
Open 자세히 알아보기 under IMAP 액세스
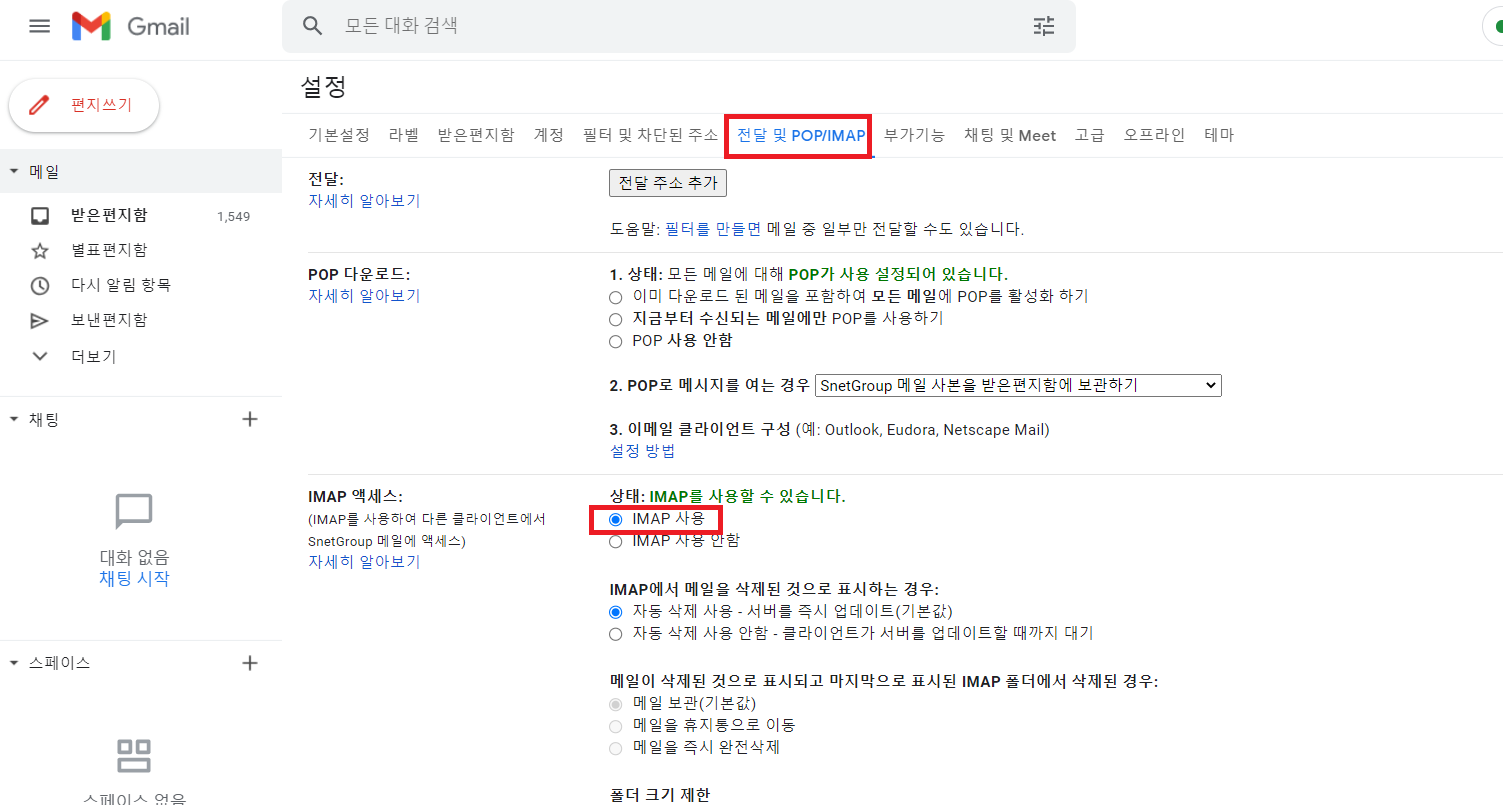point(364,562)
